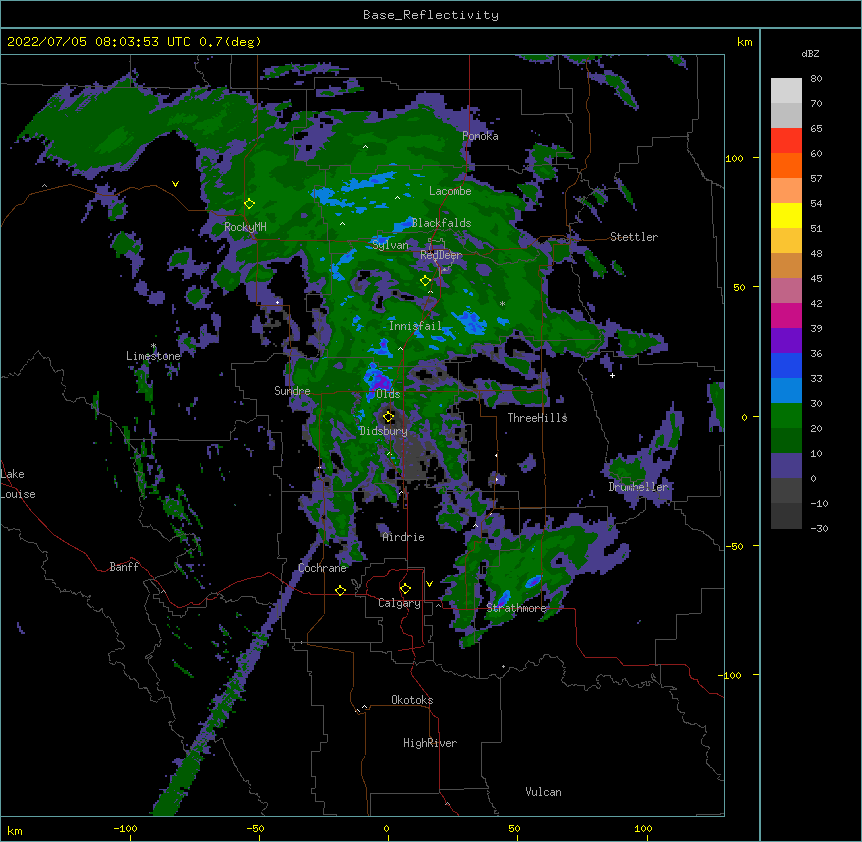
Task: Click the ThreeHills label
Action: pyautogui.click(x=537, y=418)
